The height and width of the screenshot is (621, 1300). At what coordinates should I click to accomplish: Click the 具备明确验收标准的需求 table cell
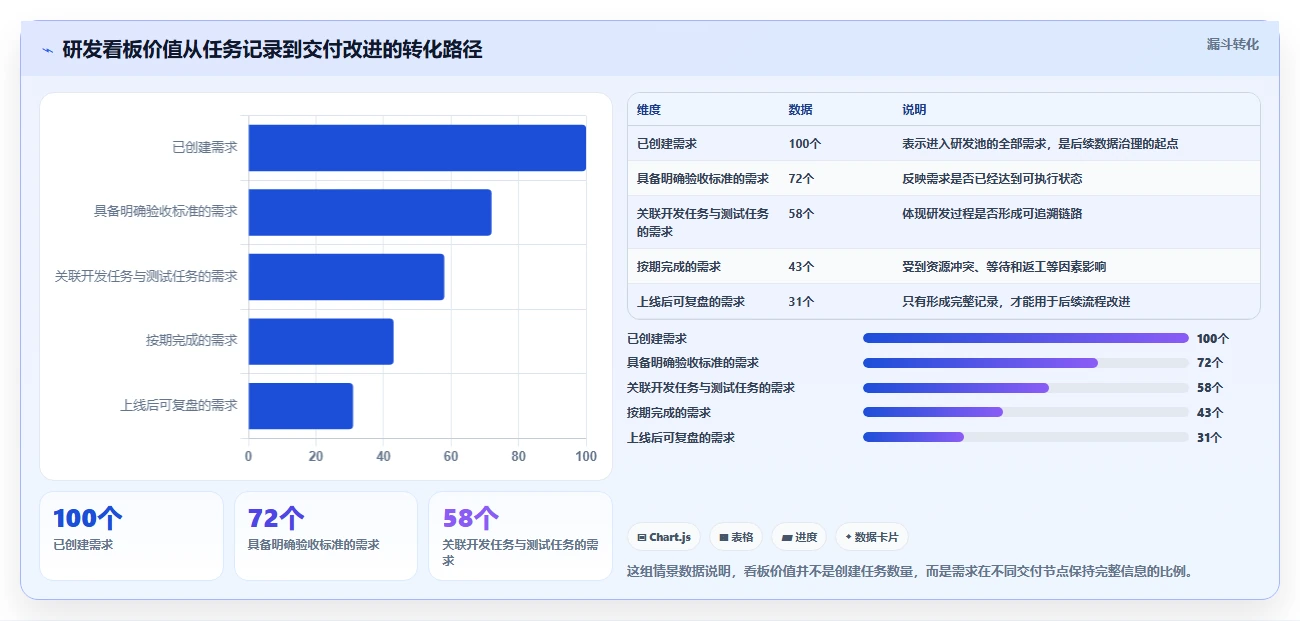703,178
